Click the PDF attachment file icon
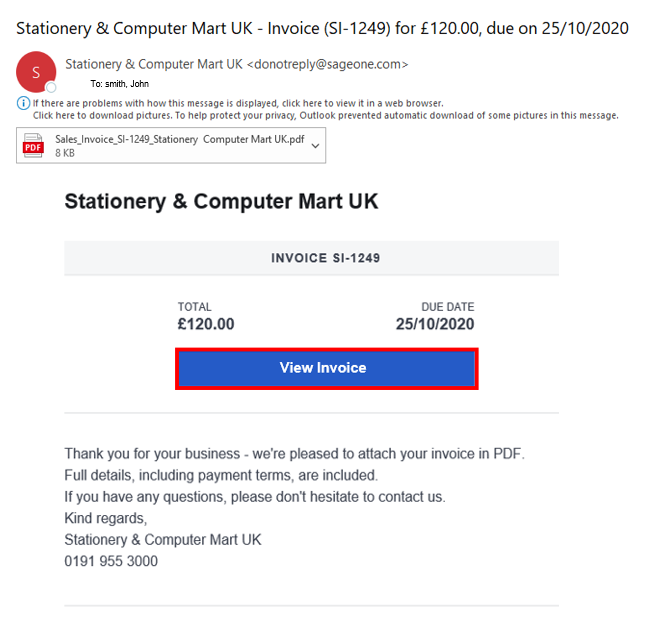This screenshot has height=623, width=658. click(34, 146)
